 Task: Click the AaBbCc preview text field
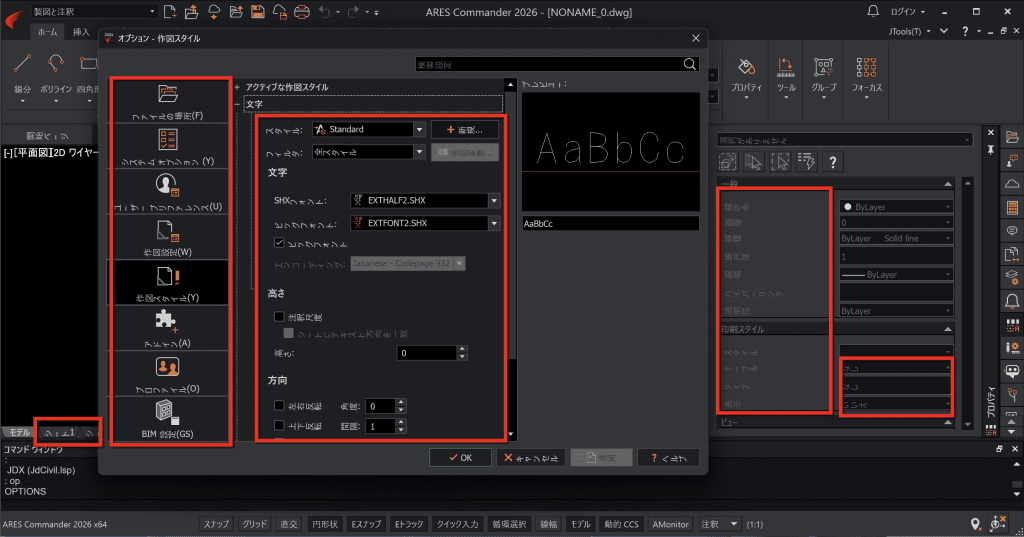click(x=611, y=223)
